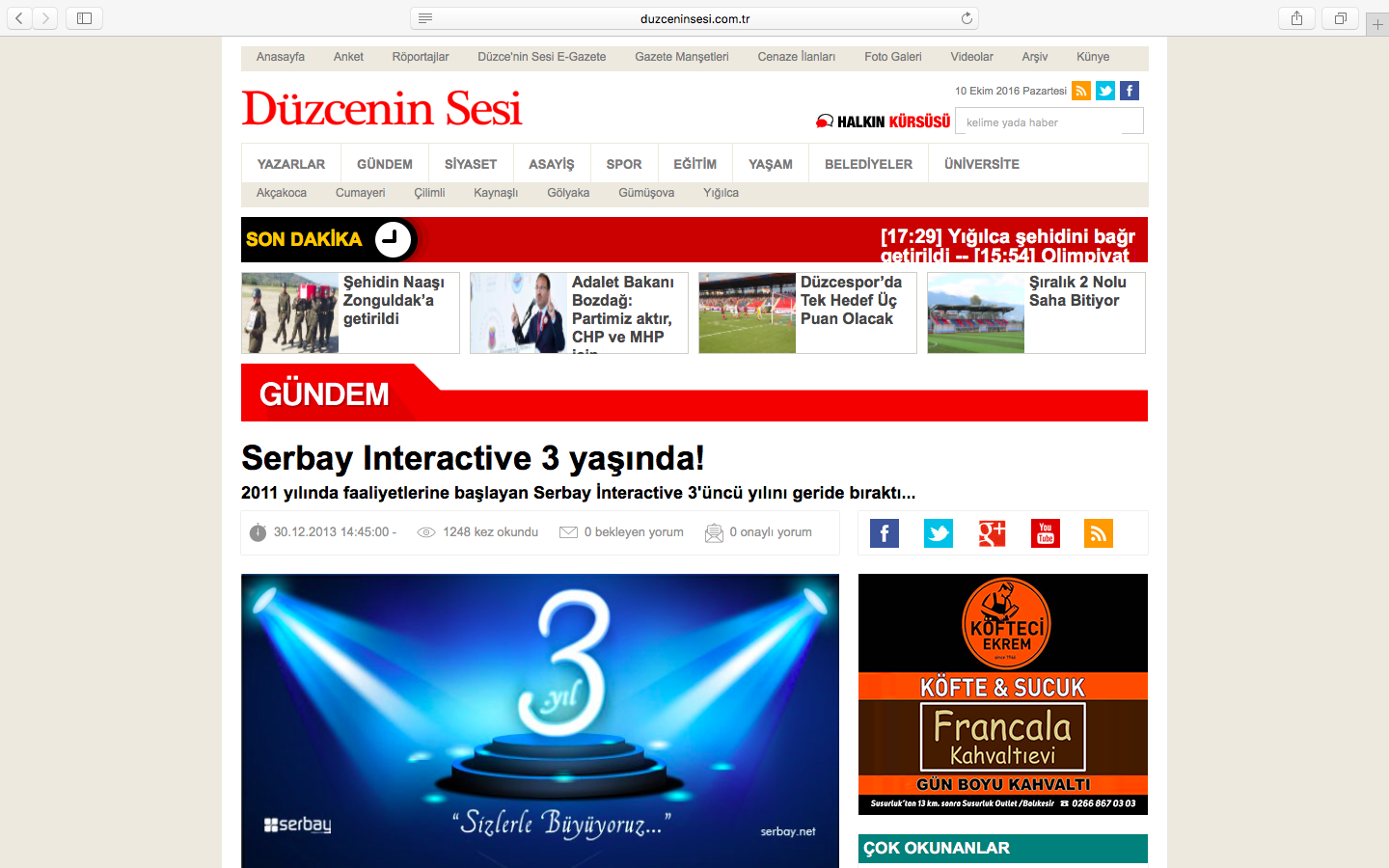Open the Çilimli district link
This screenshot has height=868, width=1389.
point(429,193)
